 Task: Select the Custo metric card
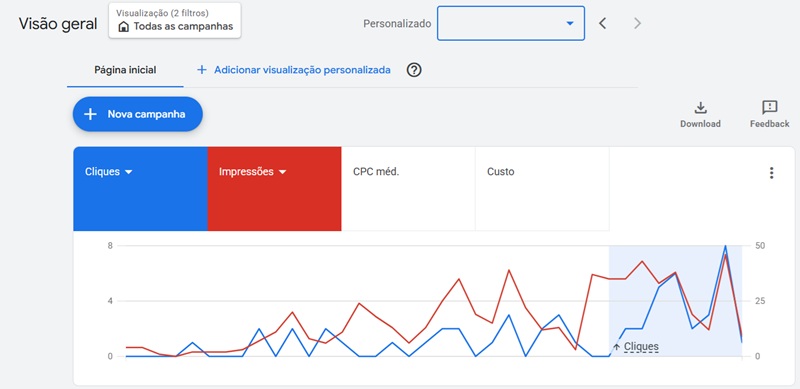[x=542, y=189]
